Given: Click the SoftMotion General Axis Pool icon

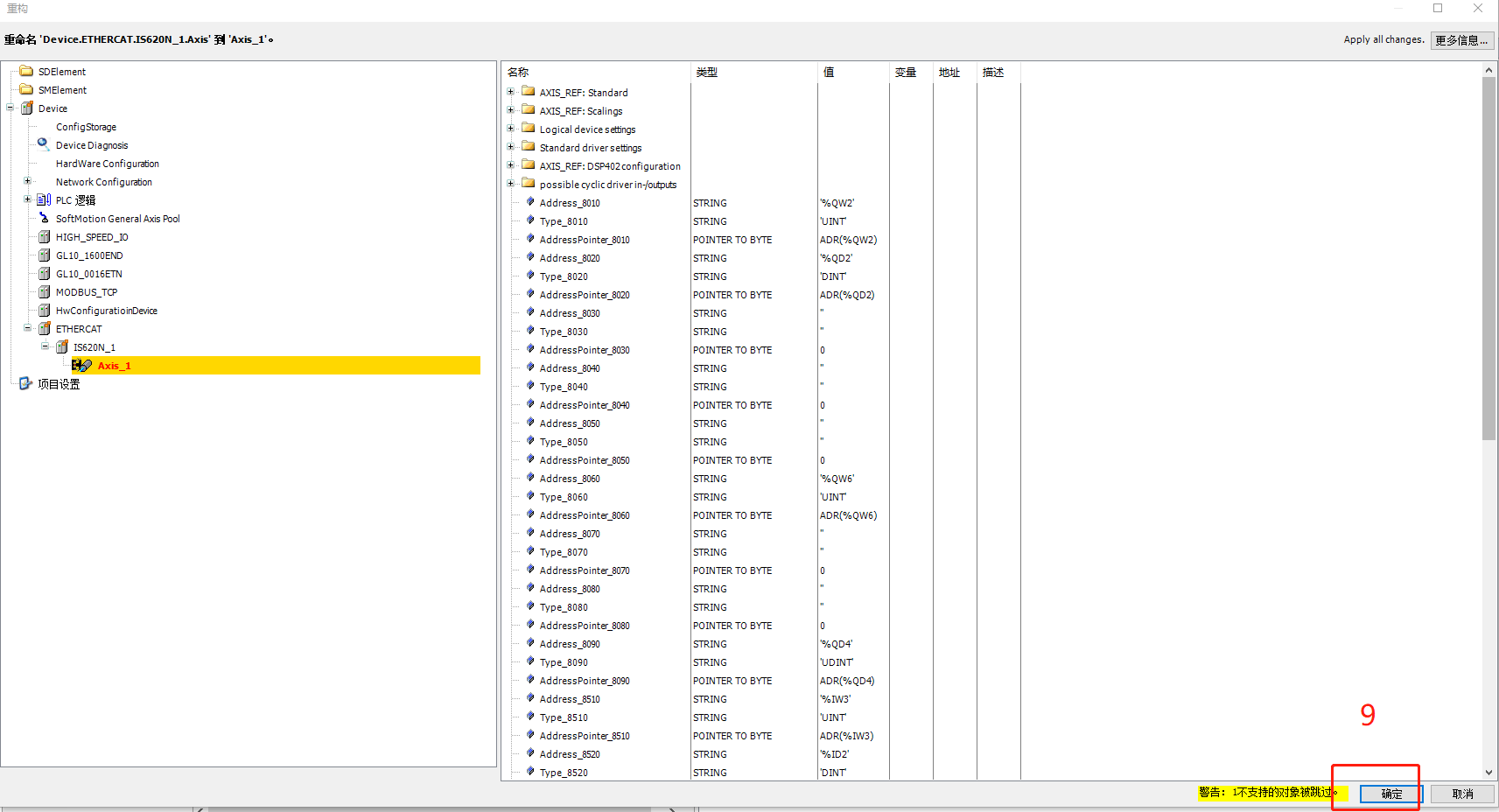Looking at the screenshot, I should tap(45, 218).
